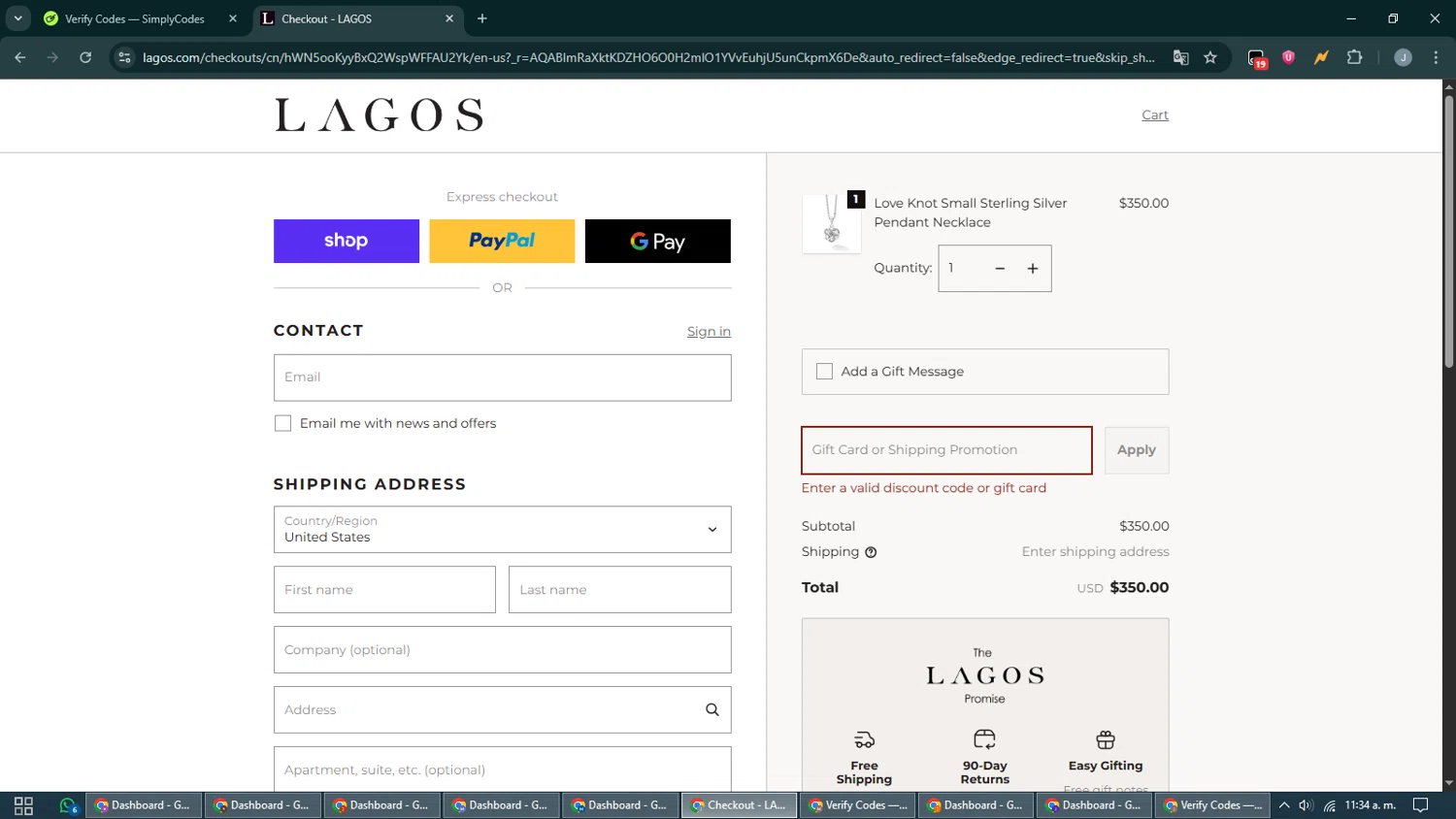This screenshot has width=1456, height=819.
Task: Open the Chrome three-dot menu
Action: pos(1436,57)
